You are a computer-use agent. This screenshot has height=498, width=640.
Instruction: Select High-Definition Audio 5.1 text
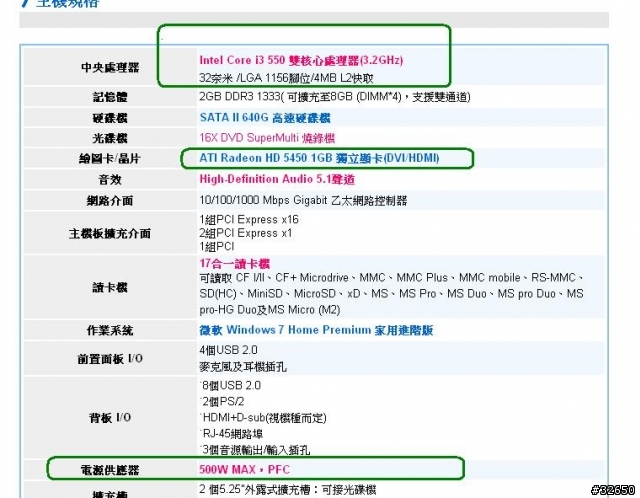coord(277,179)
